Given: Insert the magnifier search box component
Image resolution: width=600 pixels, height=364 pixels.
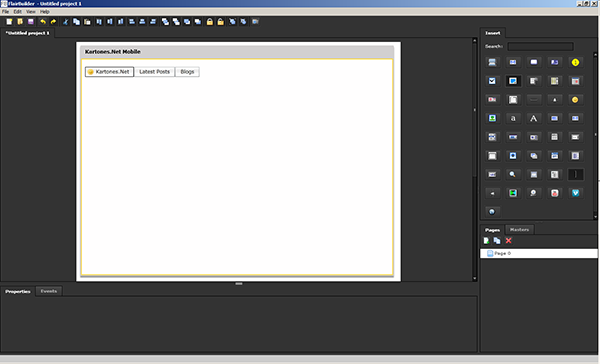Looking at the screenshot, I should pyautogui.click(x=513, y=175).
